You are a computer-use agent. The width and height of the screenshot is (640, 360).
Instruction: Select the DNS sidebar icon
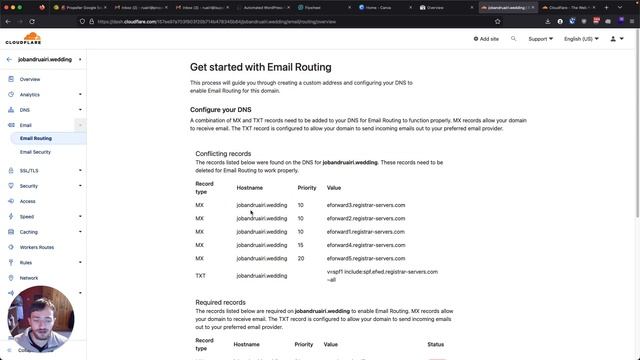point(11,110)
